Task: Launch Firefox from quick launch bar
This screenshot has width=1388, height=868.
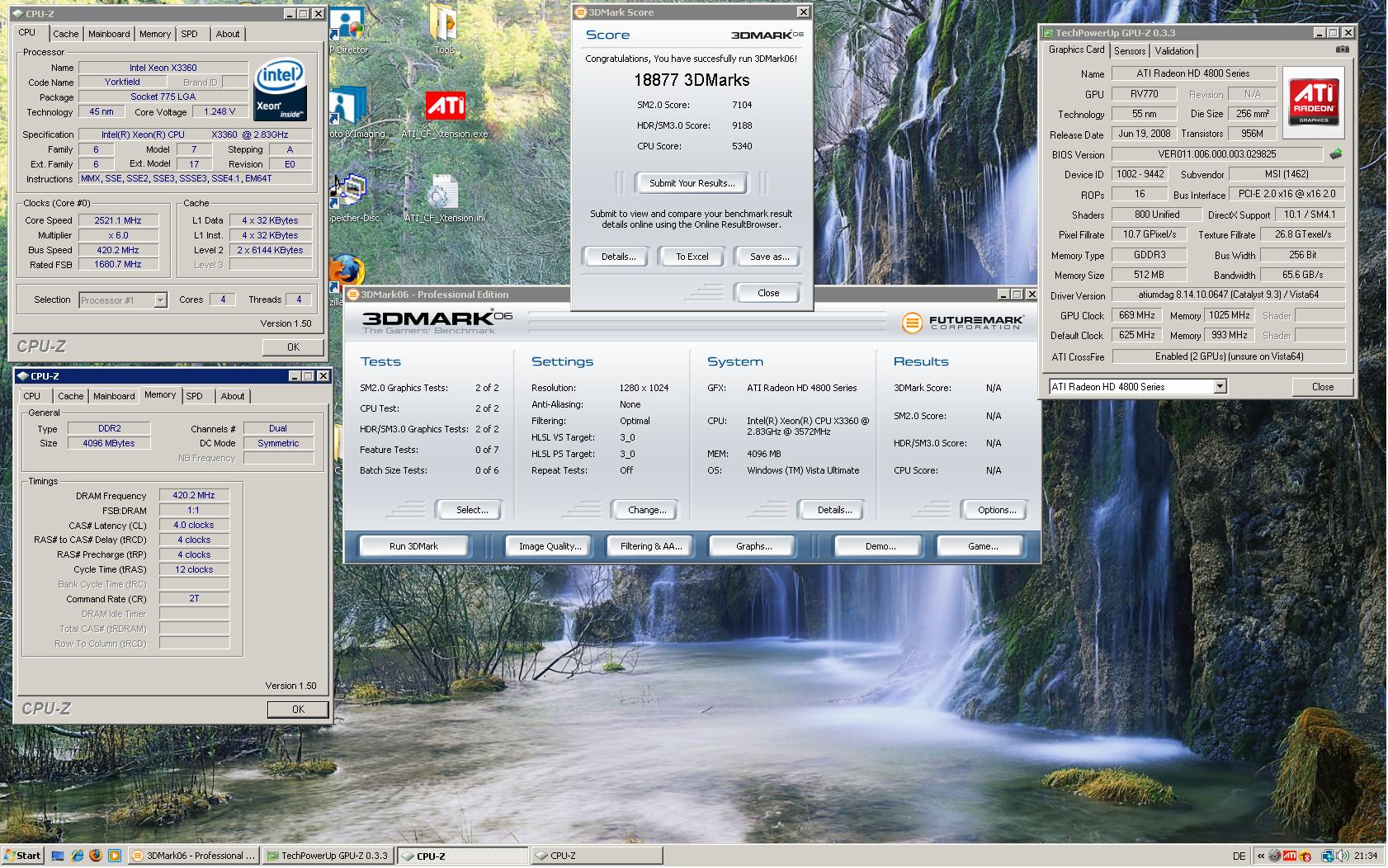Action: click(x=96, y=856)
